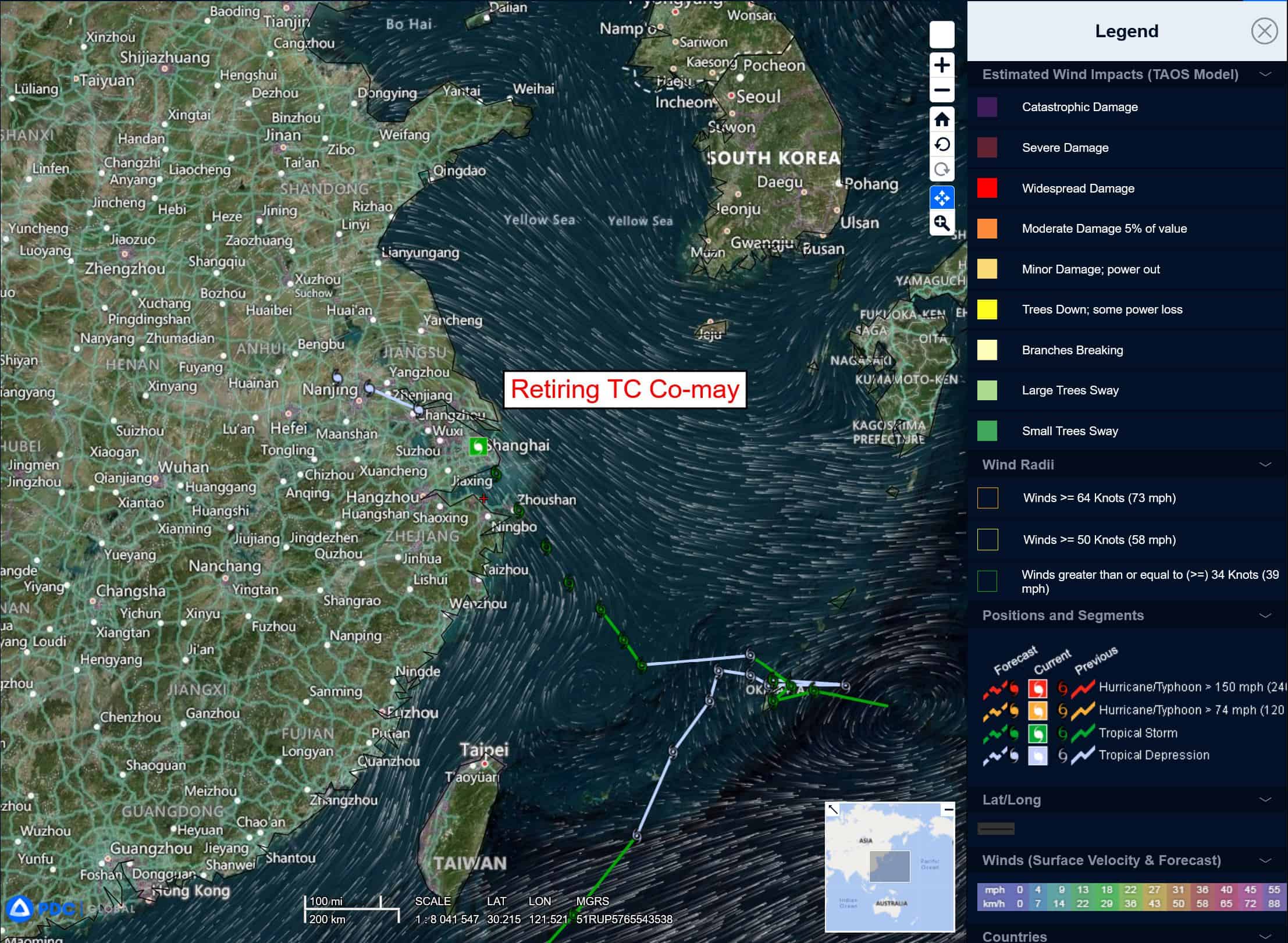Zoom out with the minus button
Viewport: 1288px width, 943px height.
point(942,90)
